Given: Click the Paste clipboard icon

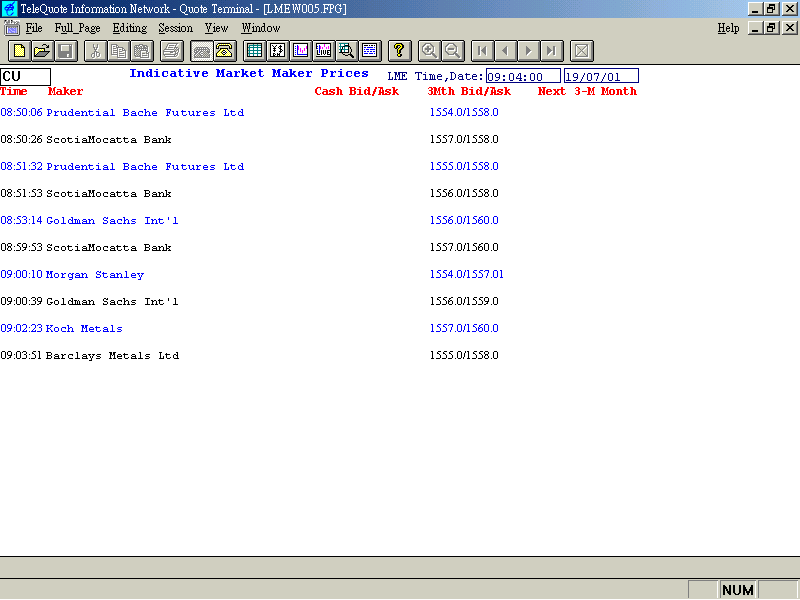Looking at the screenshot, I should 142,51.
